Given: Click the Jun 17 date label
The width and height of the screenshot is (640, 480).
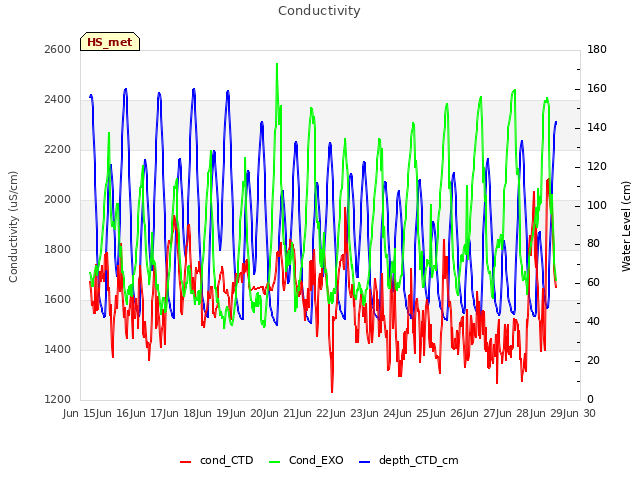Looking at the screenshot, I should click(147, 413).
